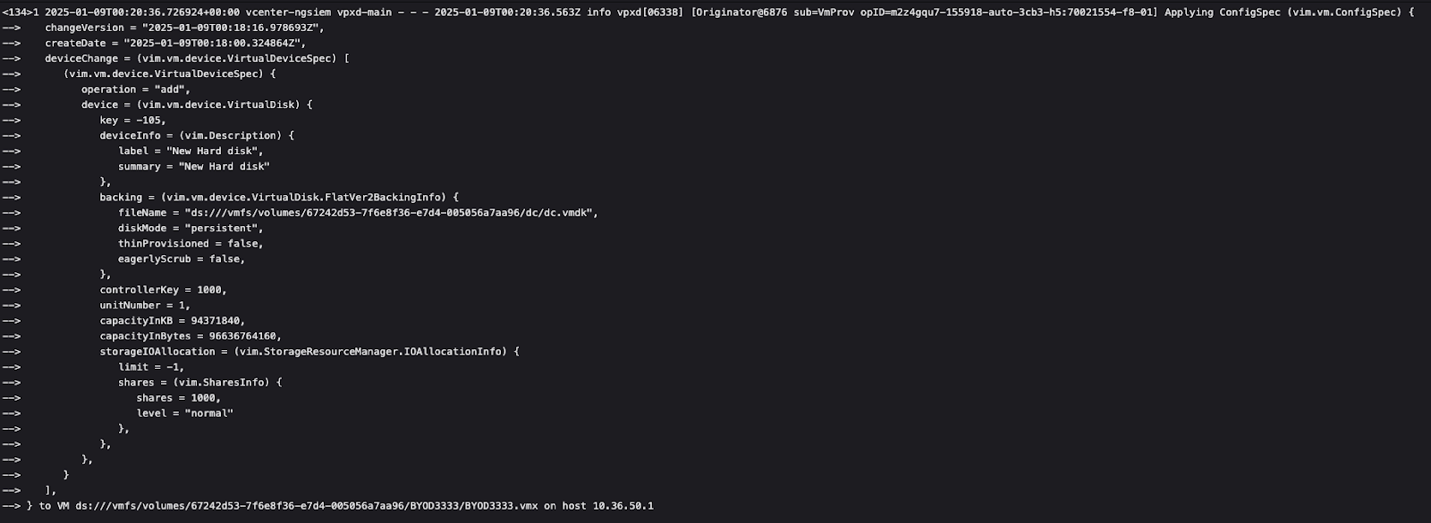1431x523 pixels.
Task: Click the level = "normal" line
Action: click(184, 413)
